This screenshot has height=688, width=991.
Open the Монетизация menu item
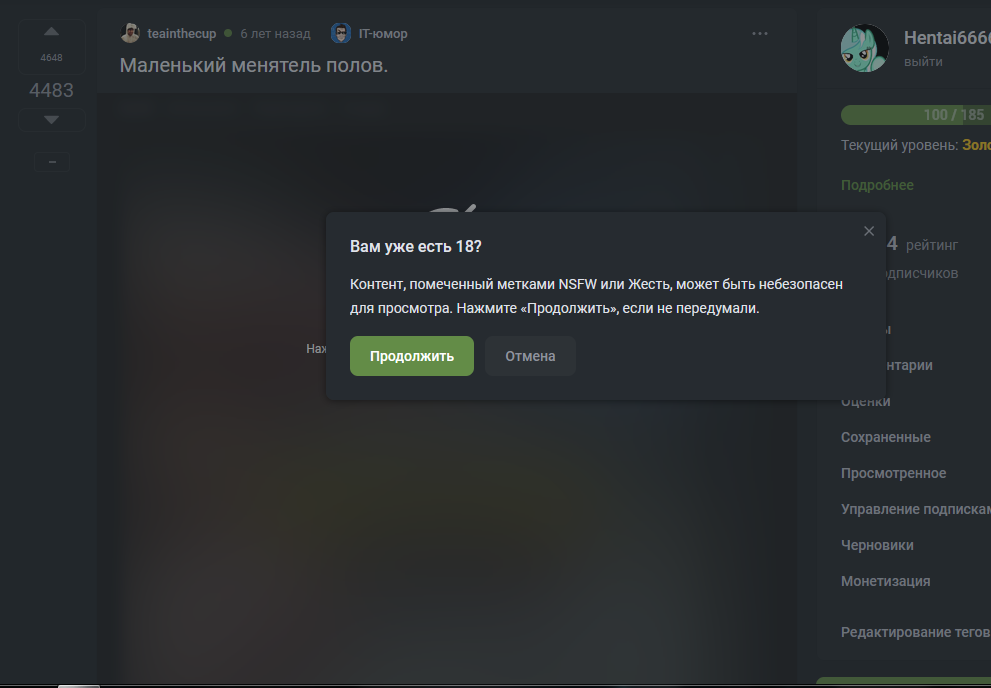point(885,581)
